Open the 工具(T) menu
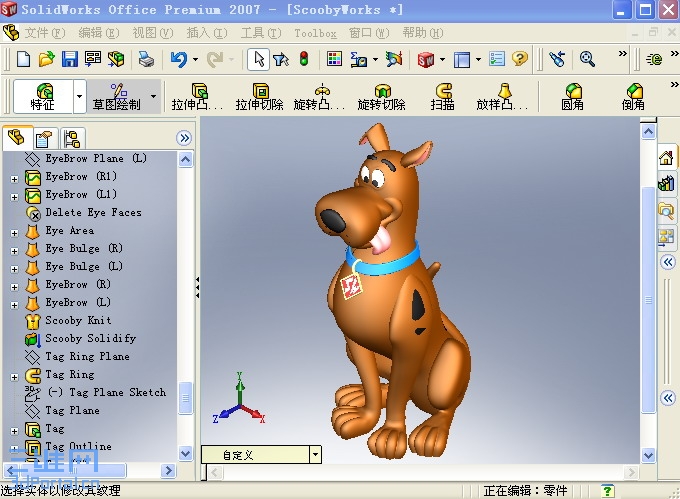Viewport: 680px width, 499px height. (x=261, y=33)
